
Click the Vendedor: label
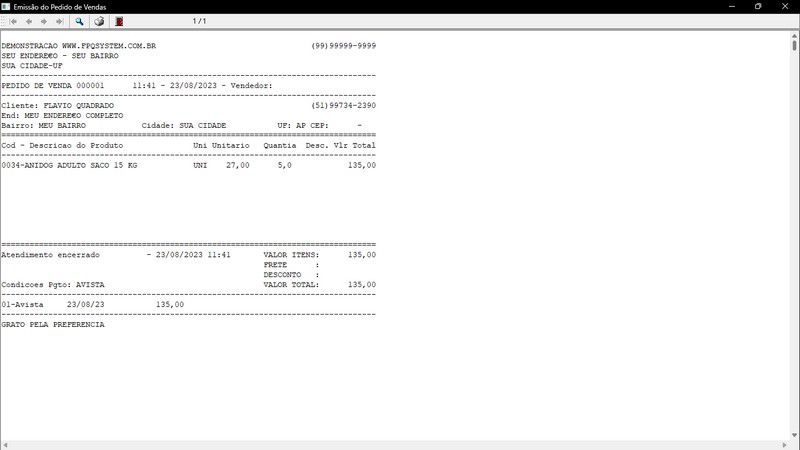[252, 86]
